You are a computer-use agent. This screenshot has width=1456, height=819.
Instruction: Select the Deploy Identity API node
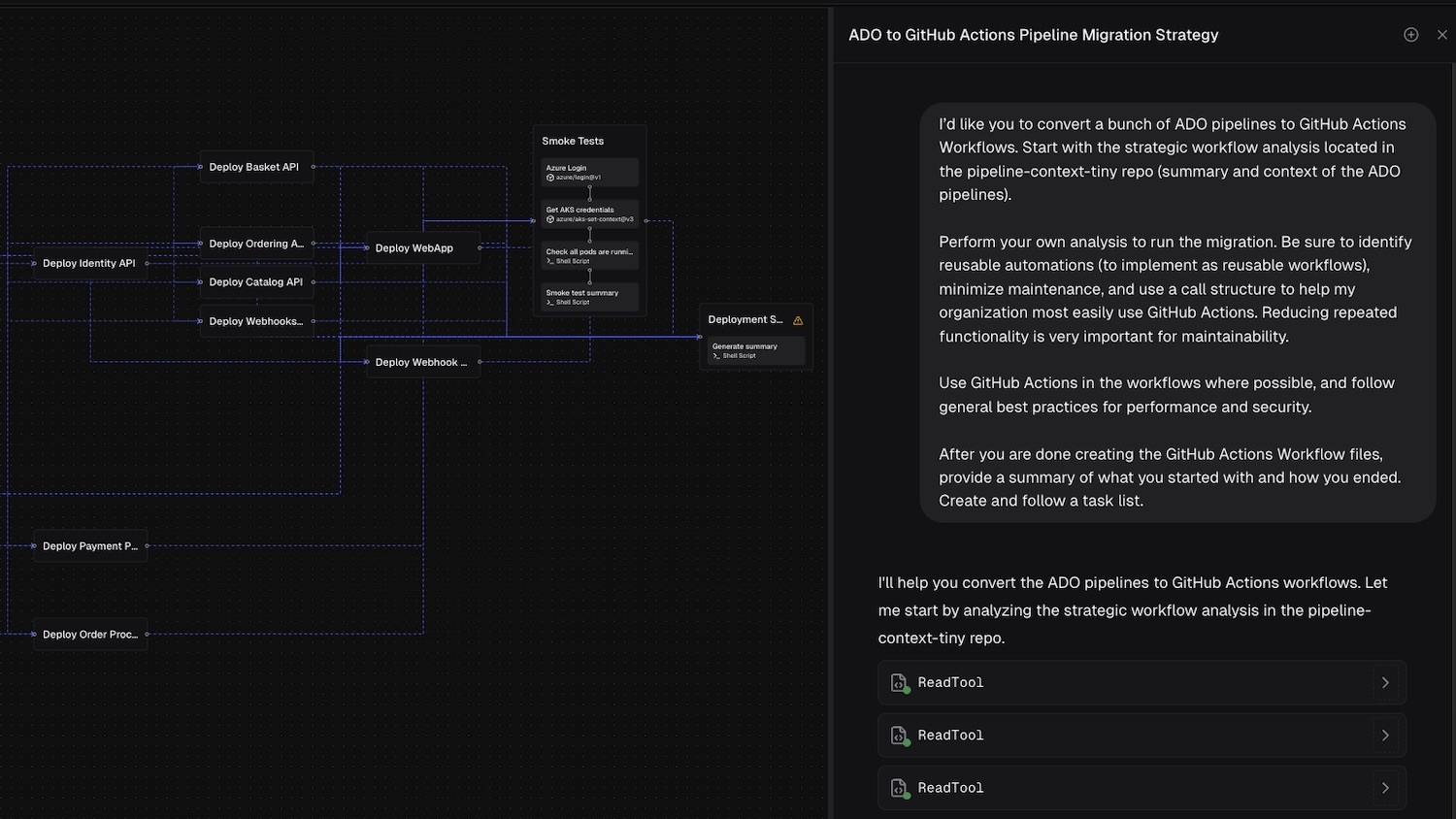89,263
